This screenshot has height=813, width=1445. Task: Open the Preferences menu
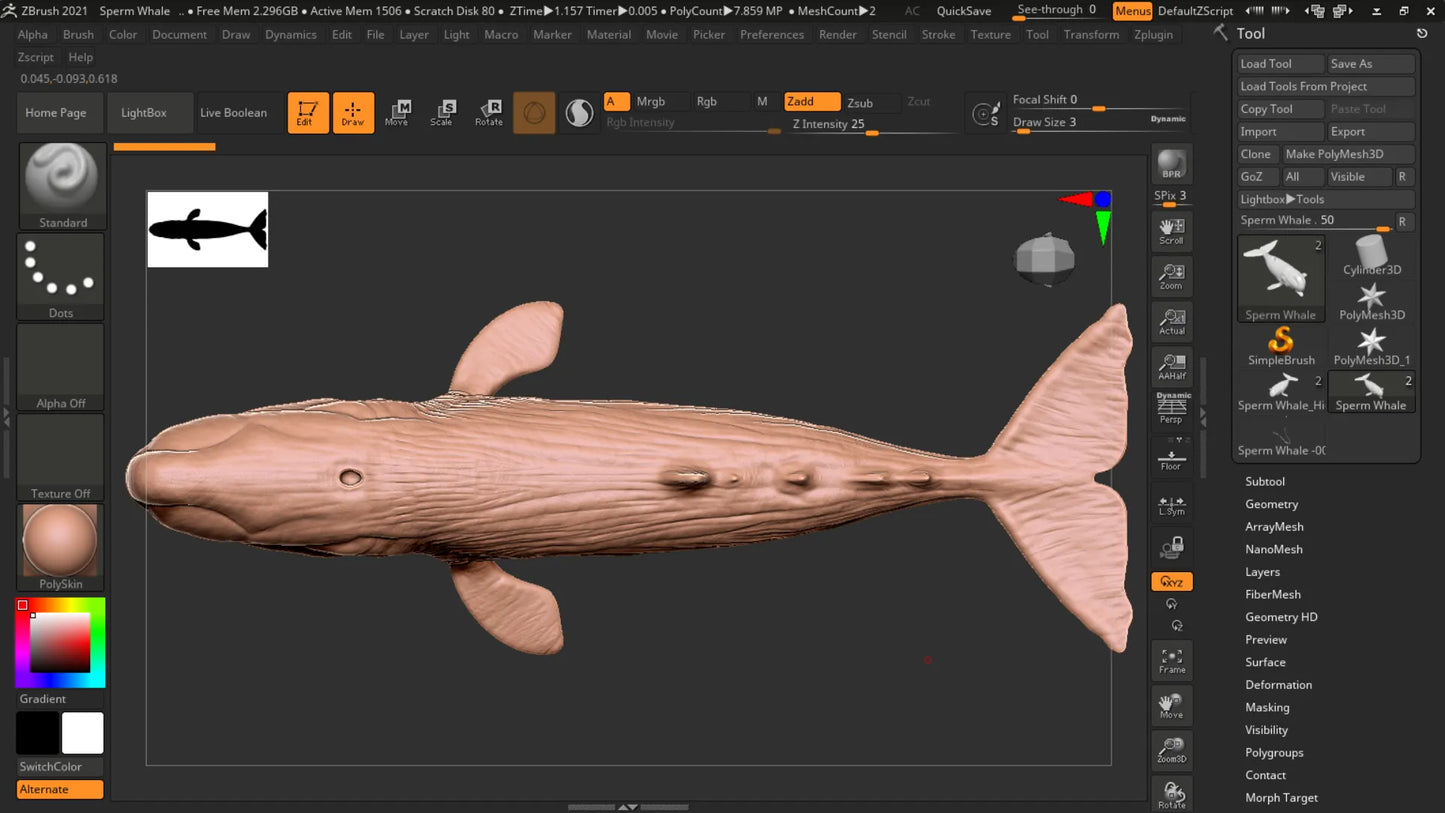pyautogui.click(x=771, y=34)
